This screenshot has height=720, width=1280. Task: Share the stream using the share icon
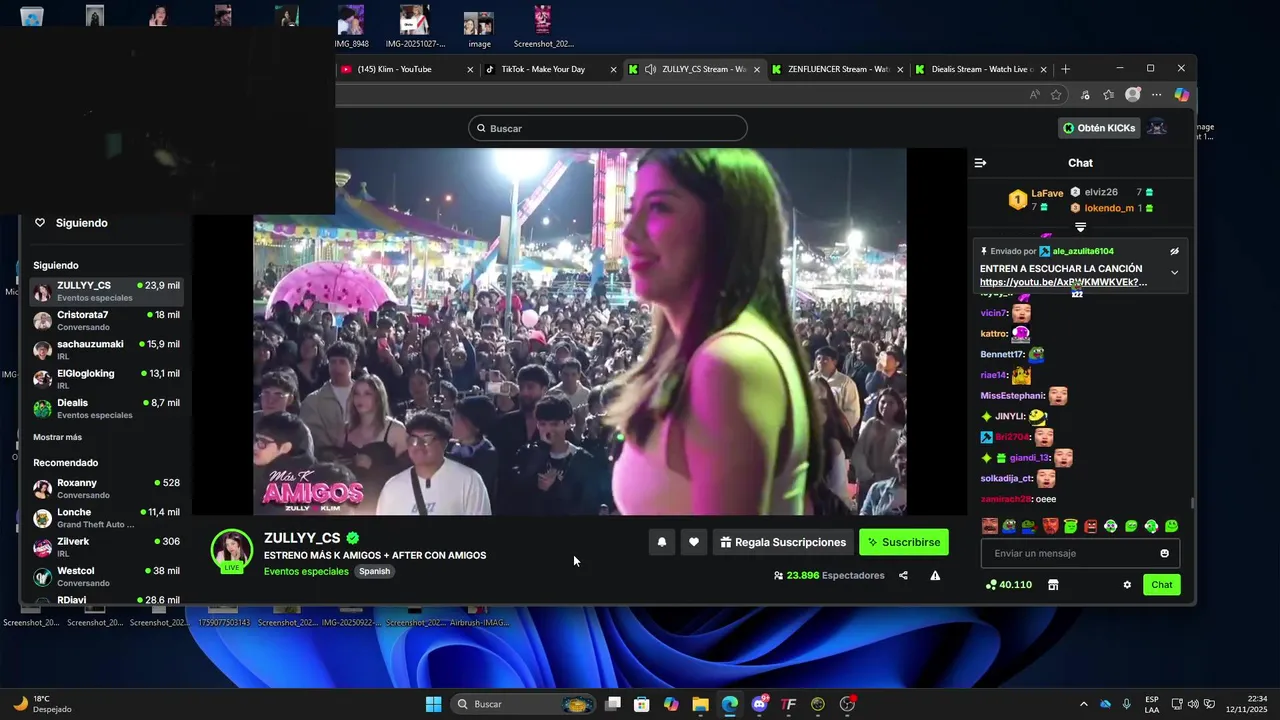[x=903, y=575]
